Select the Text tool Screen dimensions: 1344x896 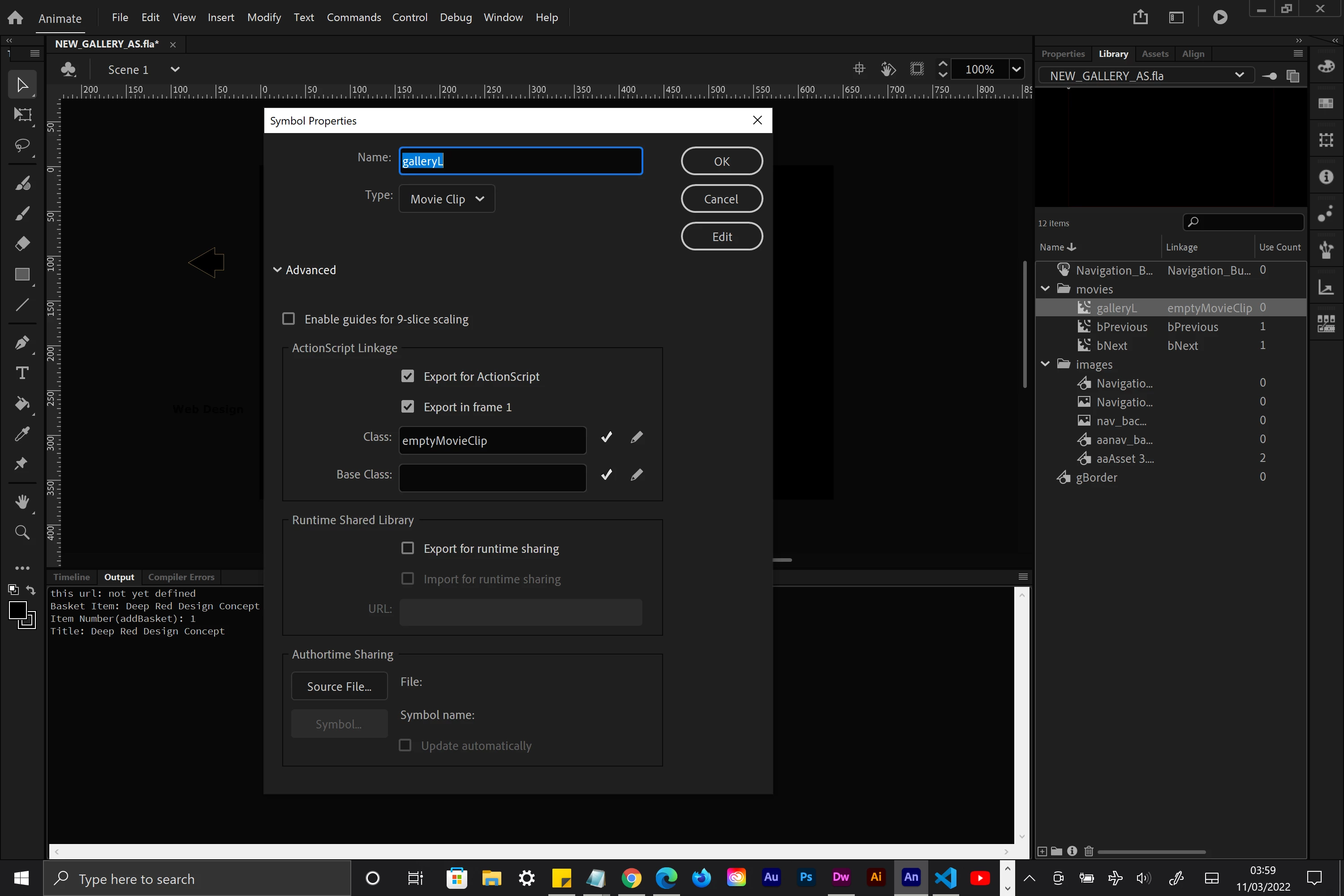(22, 373)
